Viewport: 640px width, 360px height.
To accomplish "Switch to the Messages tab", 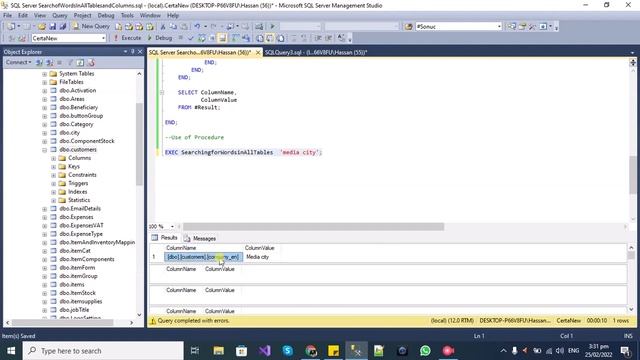I will [200, 238].
